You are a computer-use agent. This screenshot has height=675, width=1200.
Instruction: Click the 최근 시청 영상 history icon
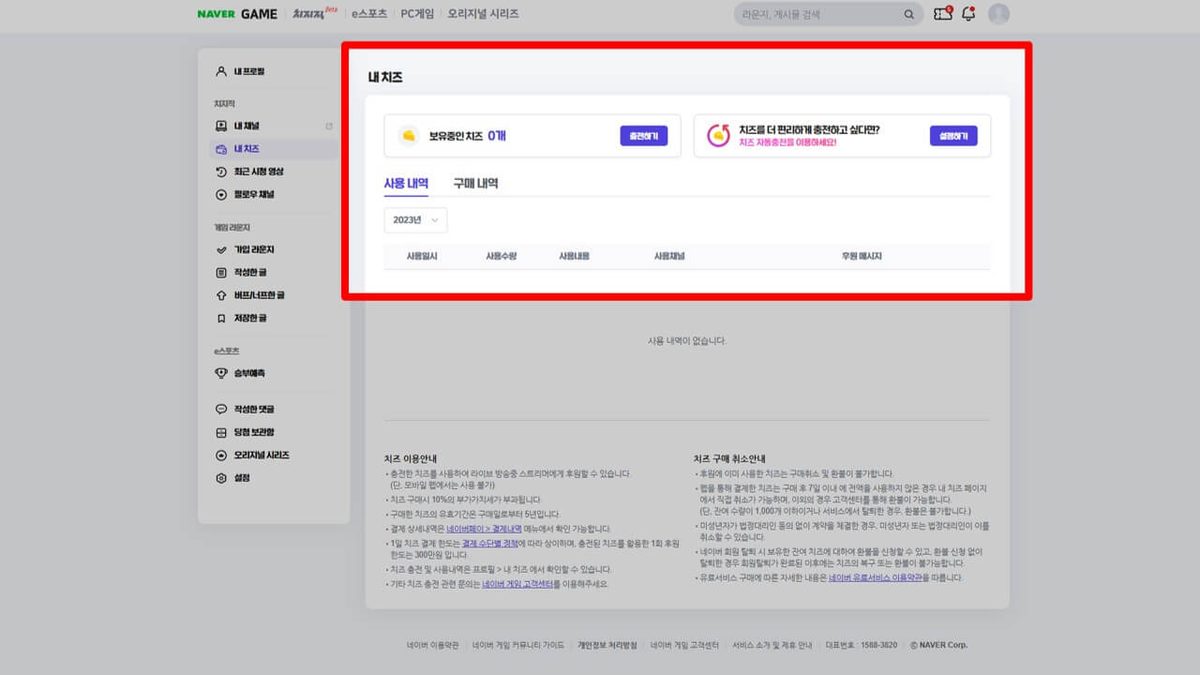[x=222, y=172]
